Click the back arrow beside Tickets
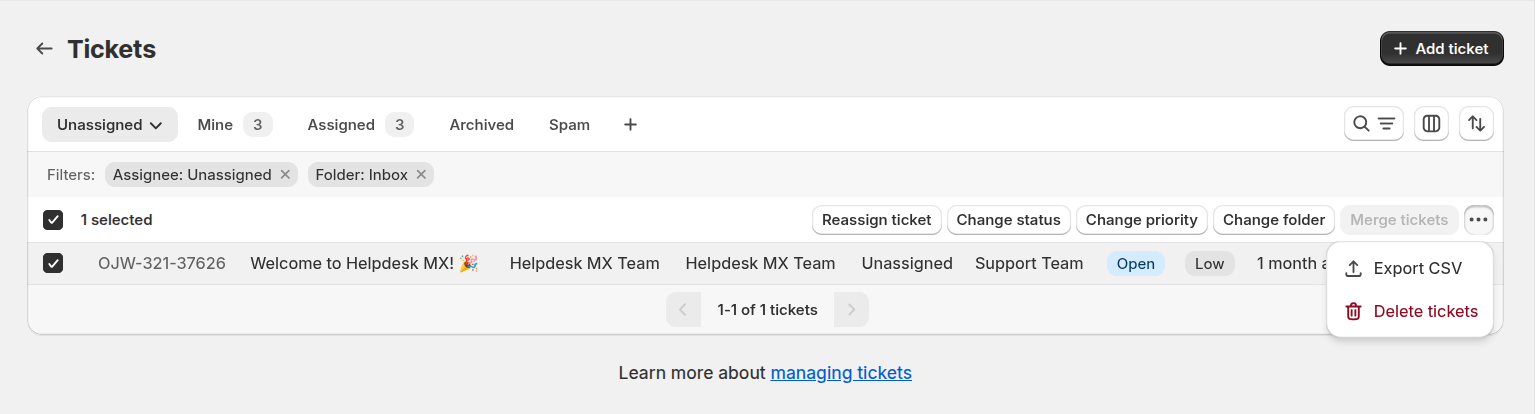1535x414 pixels. (44, 49)
